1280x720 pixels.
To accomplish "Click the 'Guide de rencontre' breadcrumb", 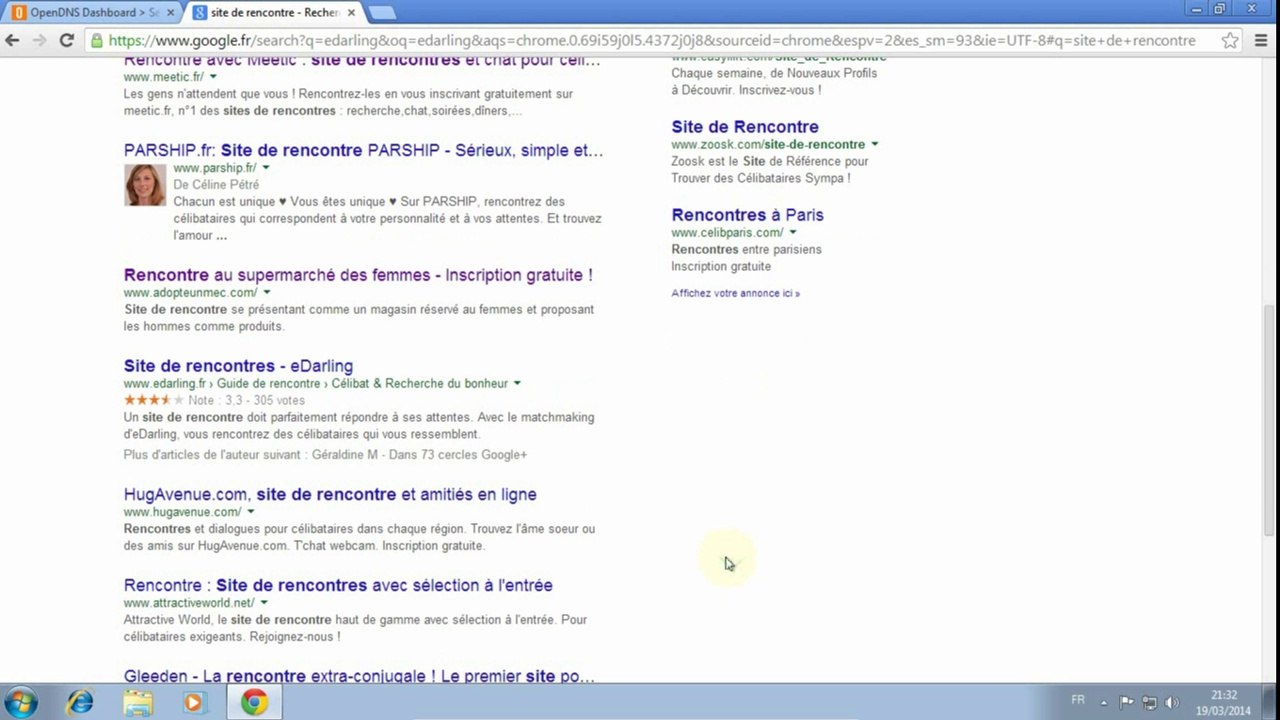I will click(x=268, y=384).
